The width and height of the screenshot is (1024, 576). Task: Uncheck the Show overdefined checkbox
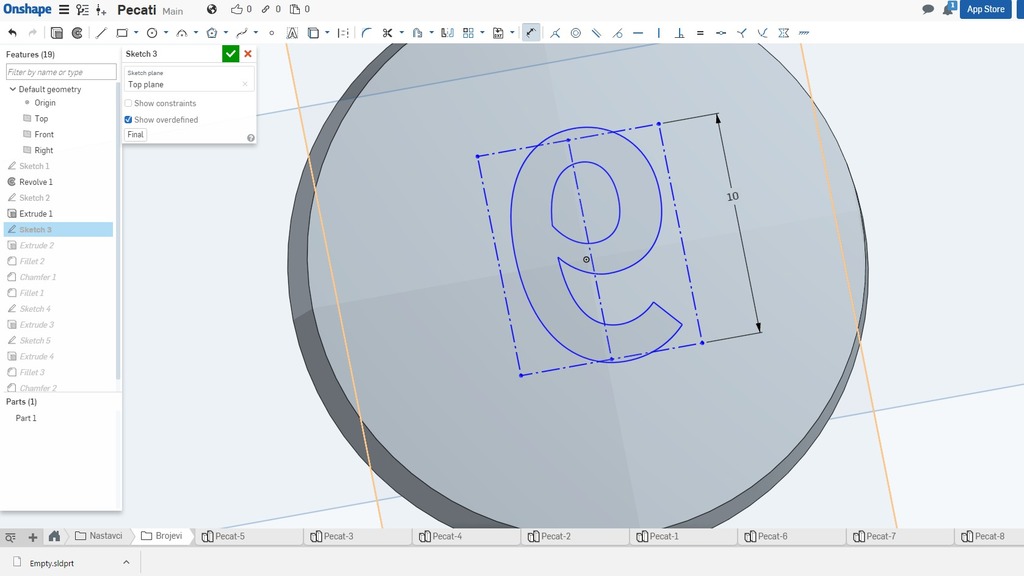pos(129,120)
